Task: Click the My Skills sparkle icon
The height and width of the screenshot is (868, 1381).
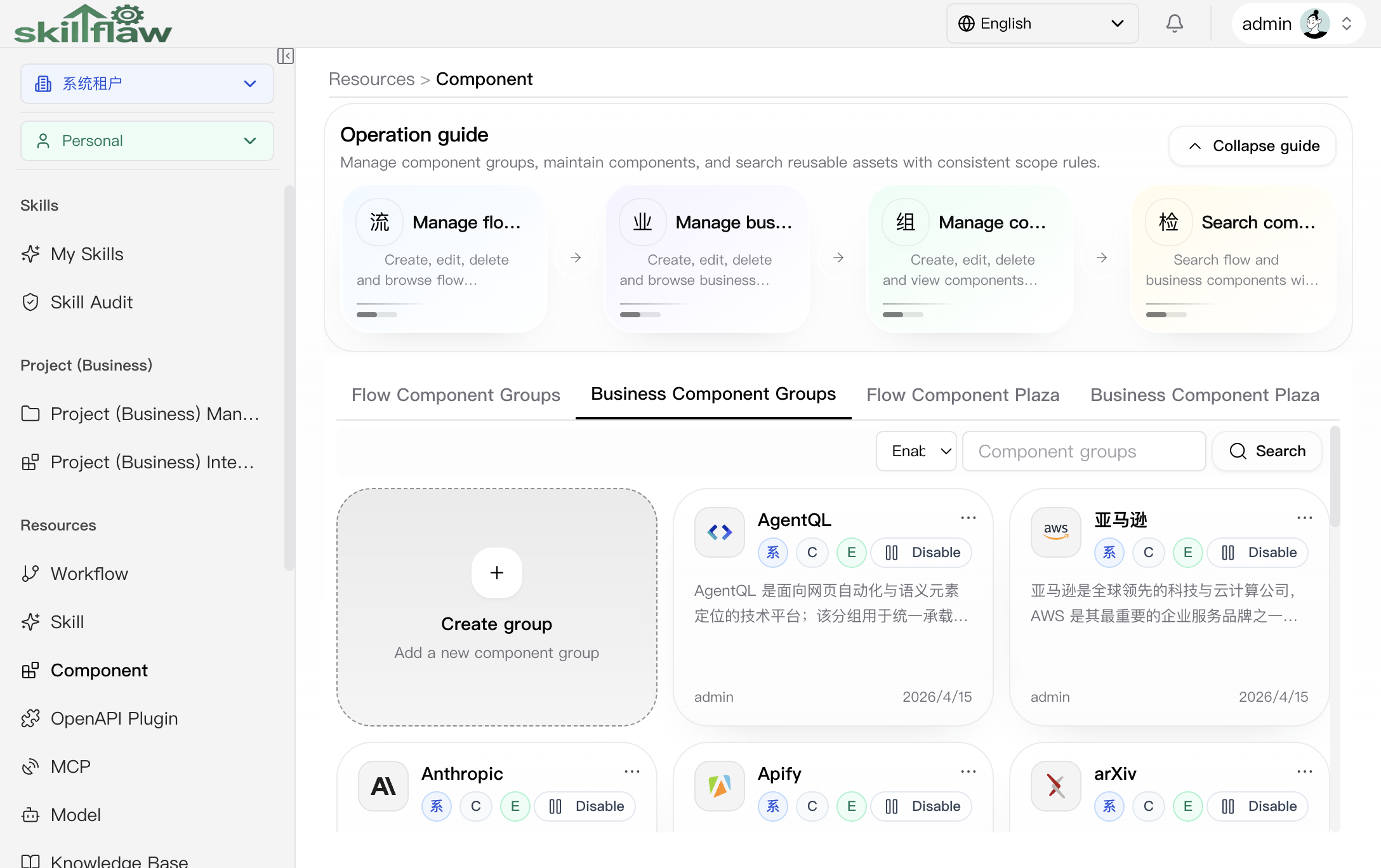Action: [x=30, y=254]
